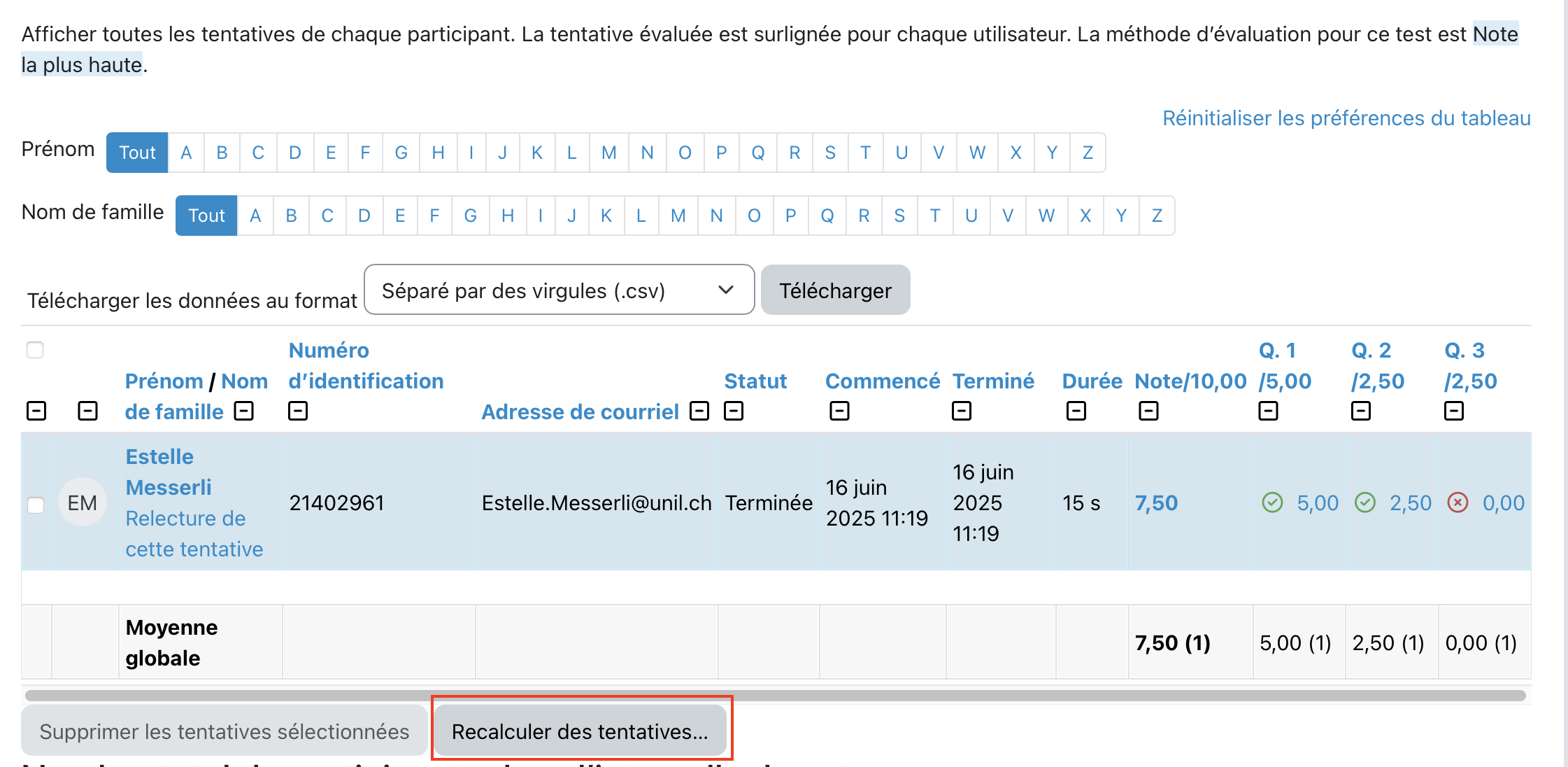Click the EM user avatar
Image resolution: width=1568 pixels, height=767 pixels.
click(83, 502)
